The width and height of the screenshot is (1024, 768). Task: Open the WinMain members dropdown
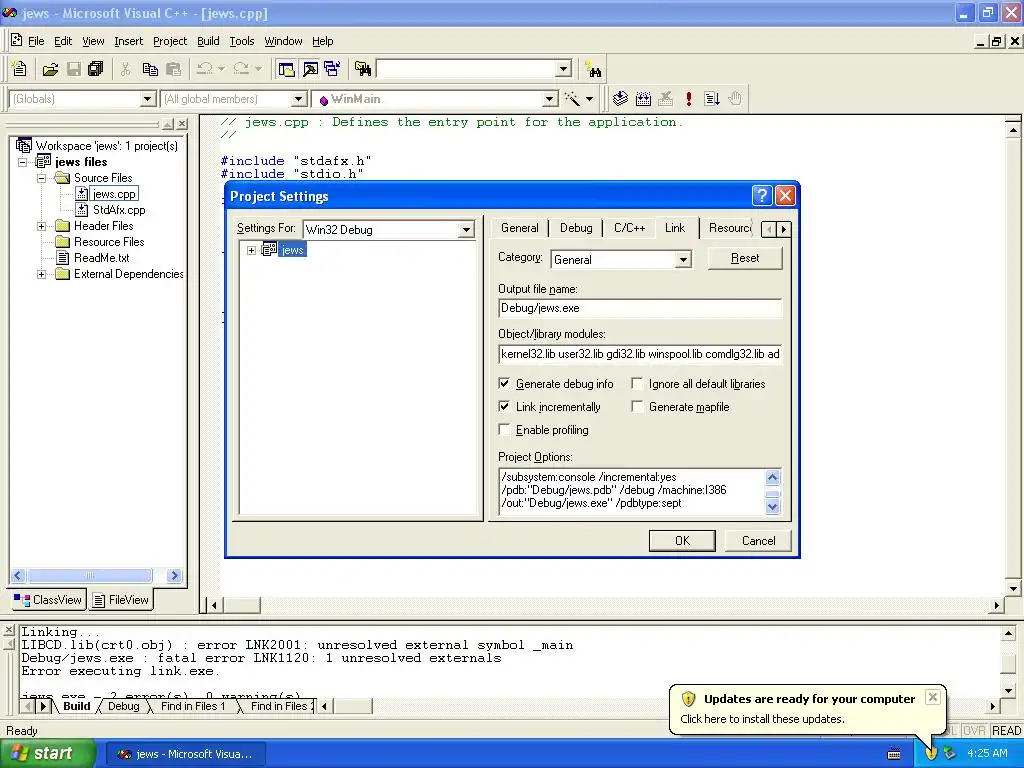(550, 99)
